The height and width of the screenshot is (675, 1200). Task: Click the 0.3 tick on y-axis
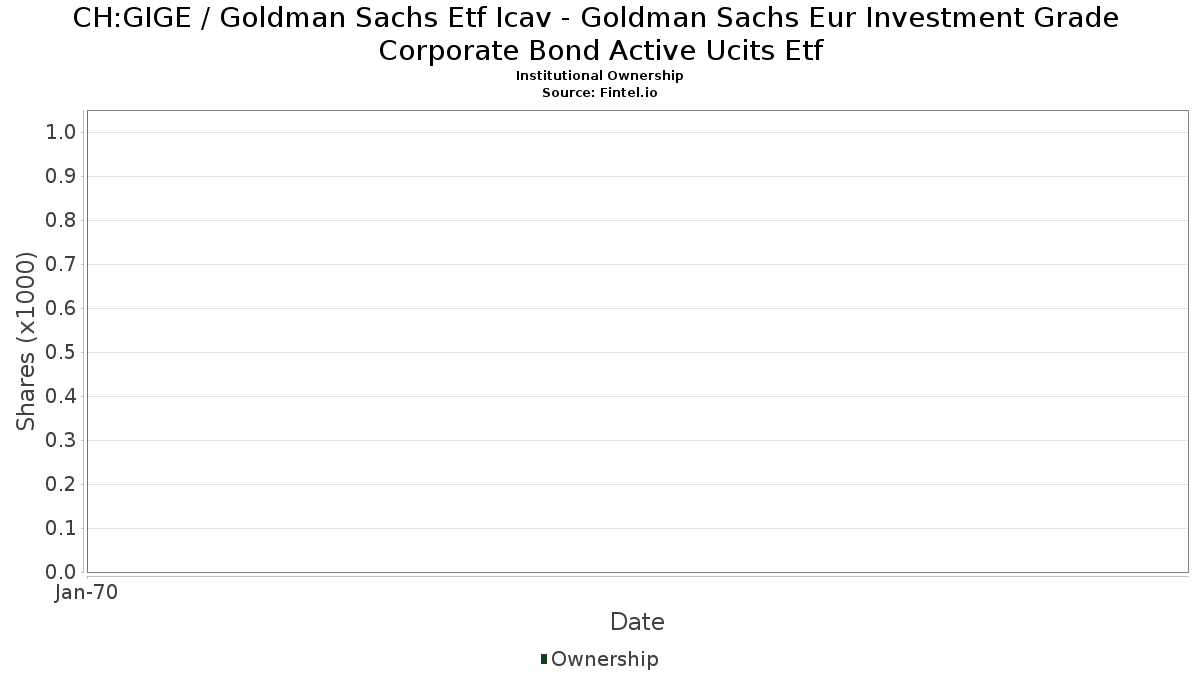[x=61, y=441]
